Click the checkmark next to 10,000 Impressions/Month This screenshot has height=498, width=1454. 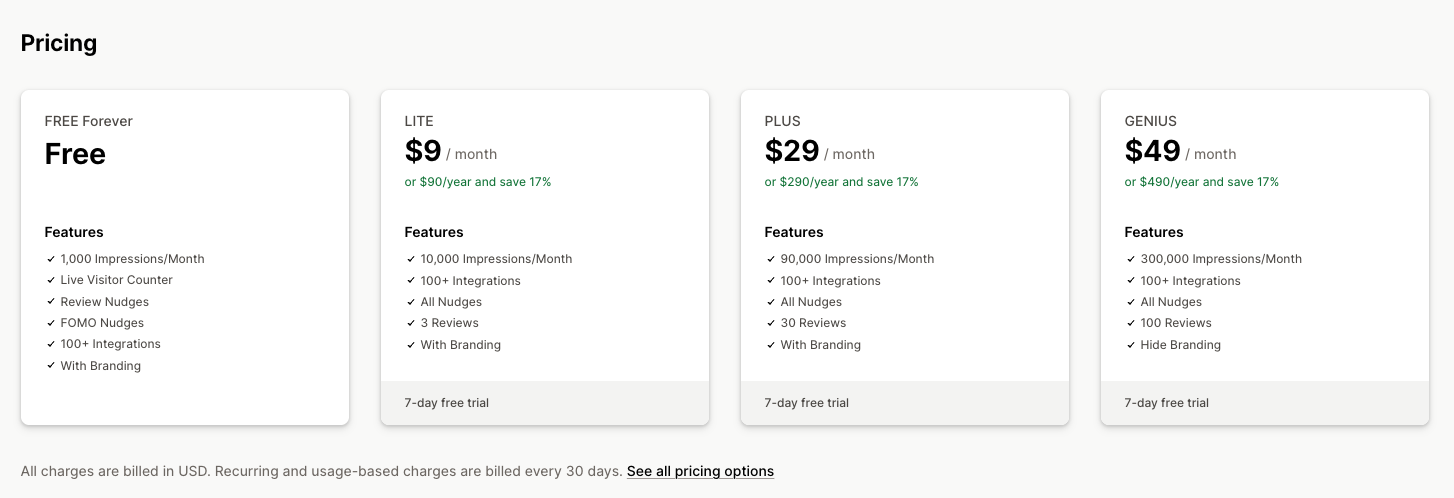pos(410,259)
